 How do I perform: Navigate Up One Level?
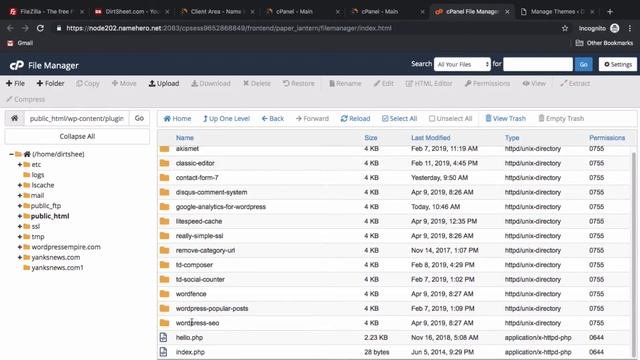click(x=226, y=118)
